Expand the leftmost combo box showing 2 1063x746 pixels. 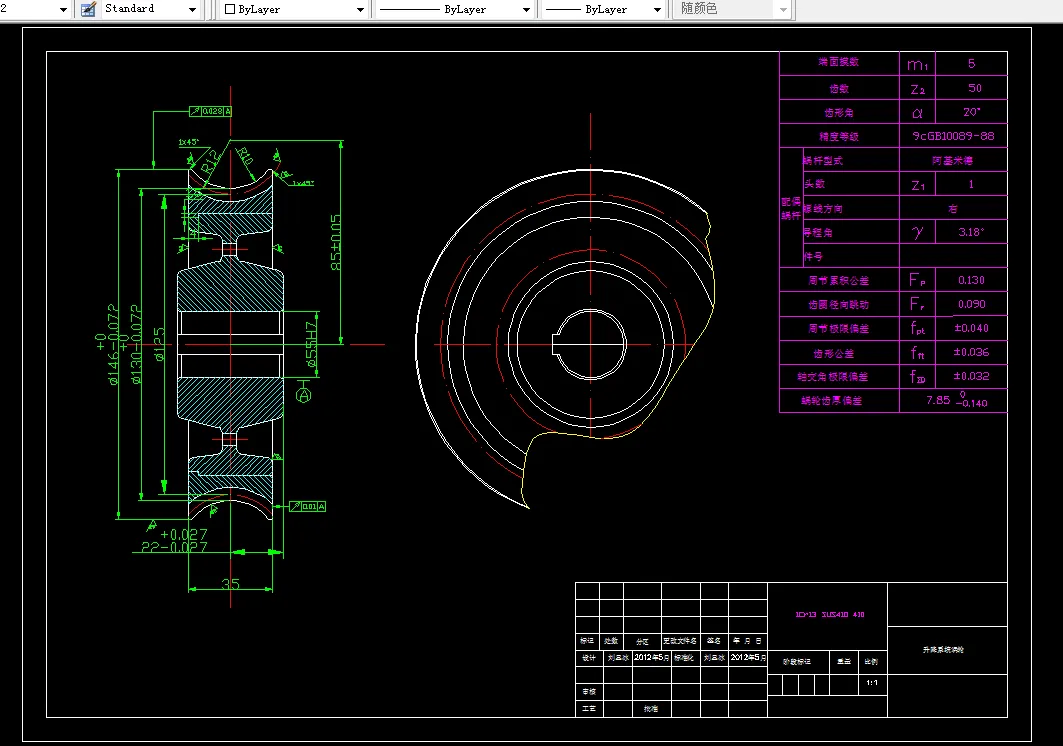tap(63, 9)
